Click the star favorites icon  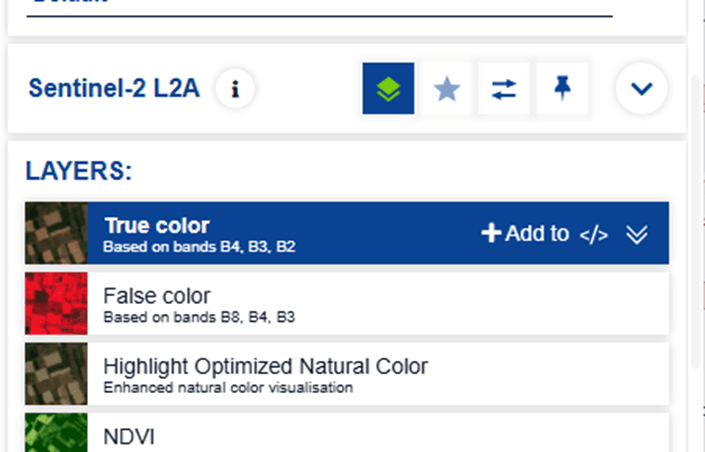coord(446,89)
